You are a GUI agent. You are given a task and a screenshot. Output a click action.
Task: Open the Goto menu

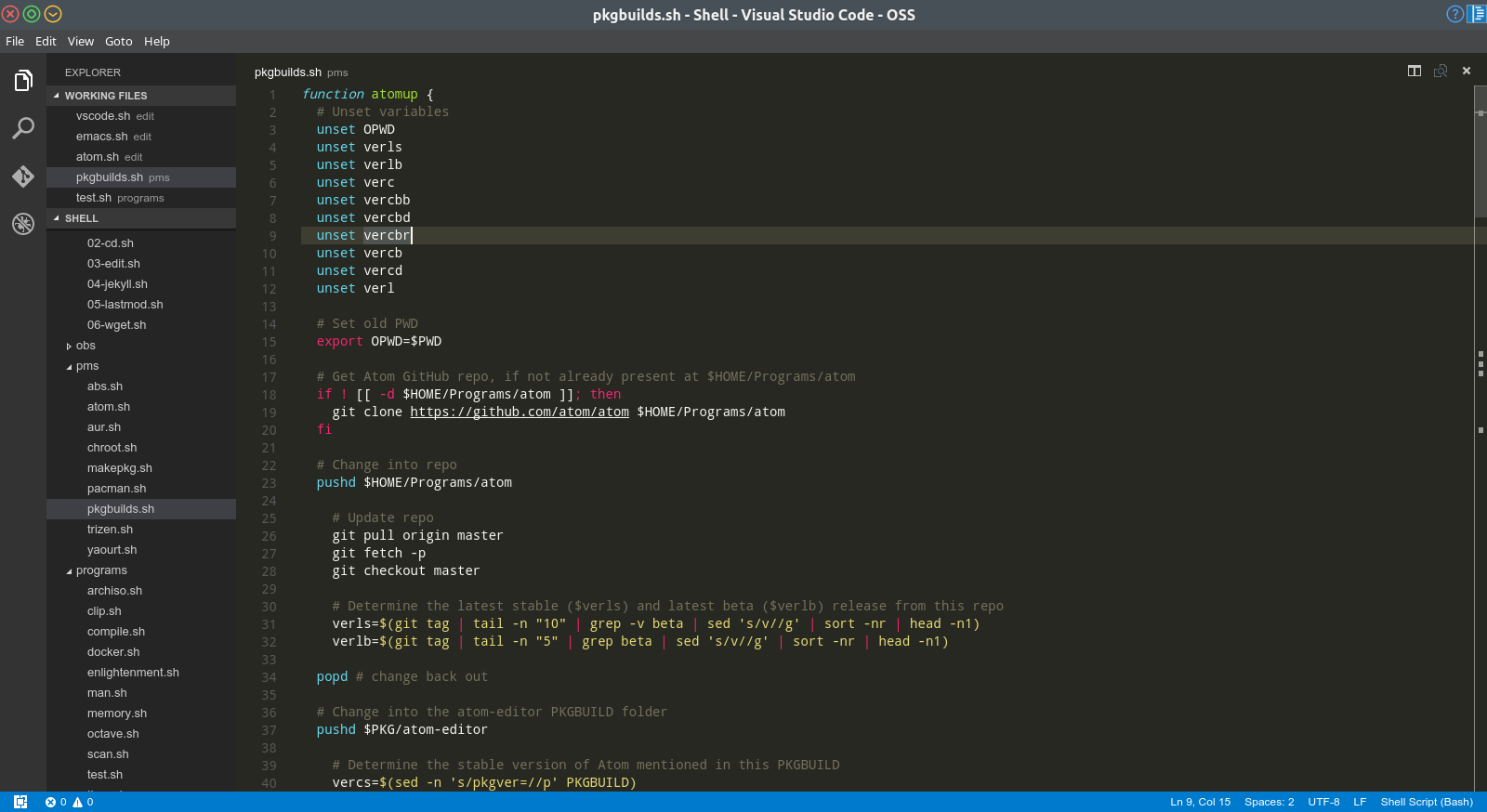pos(119,41)
